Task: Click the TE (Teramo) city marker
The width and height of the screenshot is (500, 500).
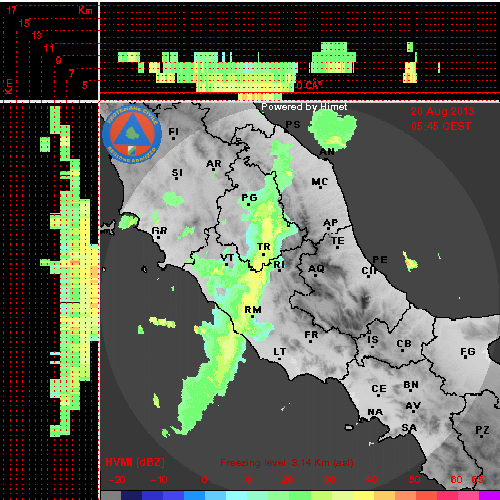Action: (x=337, y=247)
